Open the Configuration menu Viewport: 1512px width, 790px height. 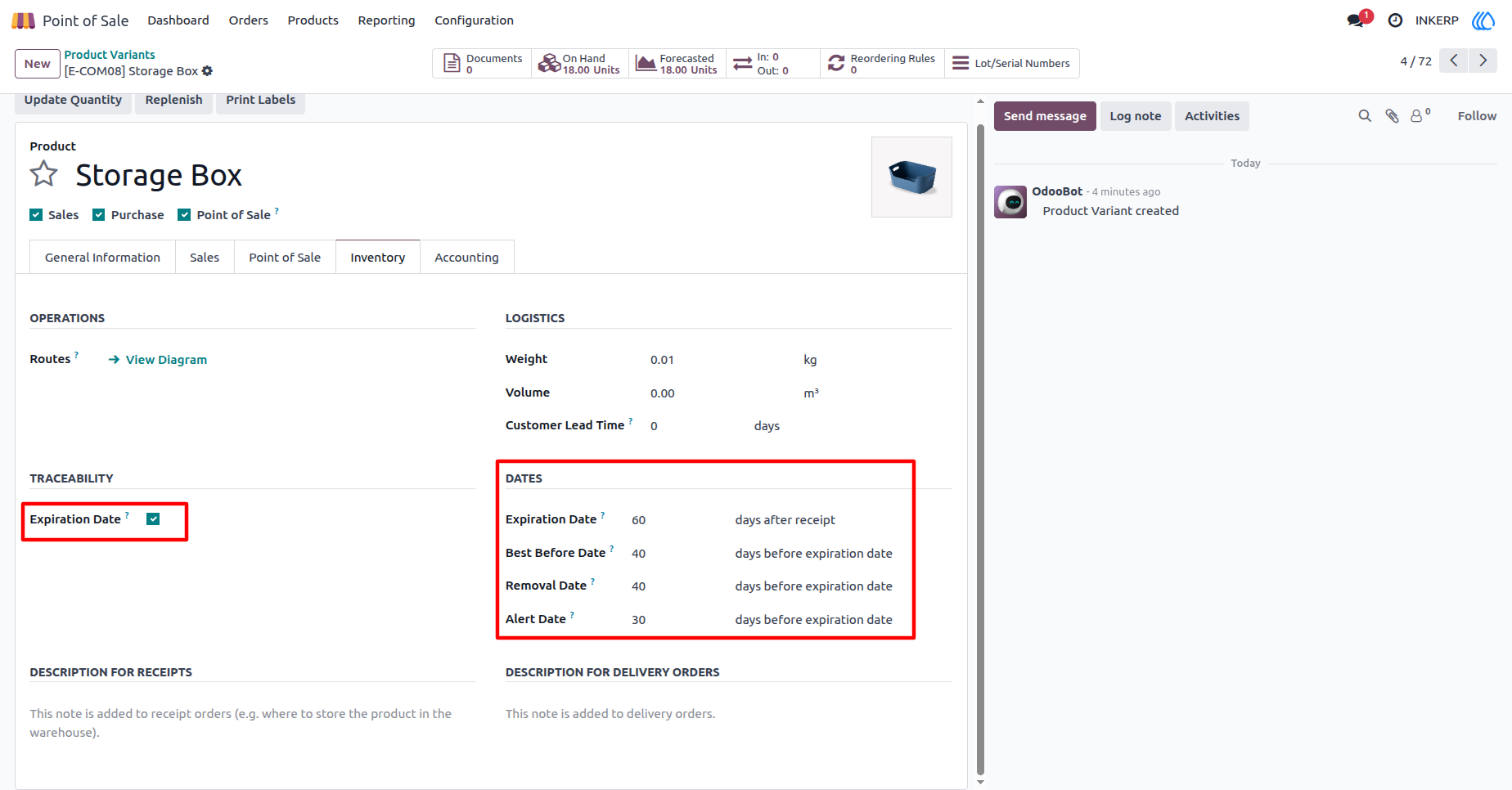[474, 20]
